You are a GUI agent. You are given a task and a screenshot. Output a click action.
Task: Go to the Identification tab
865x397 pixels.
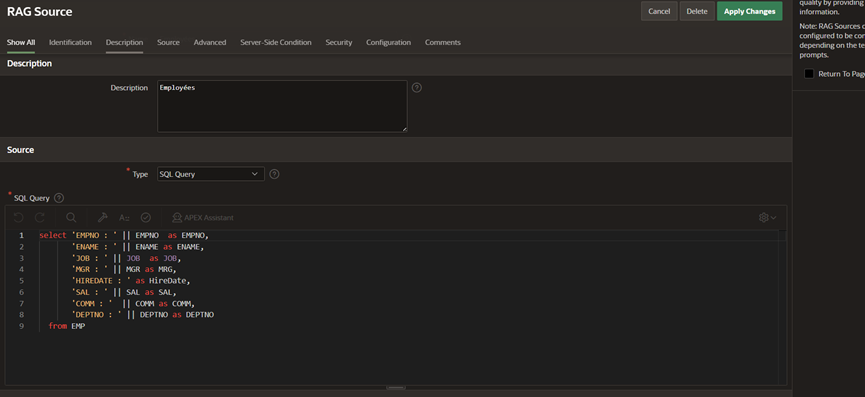70,42
